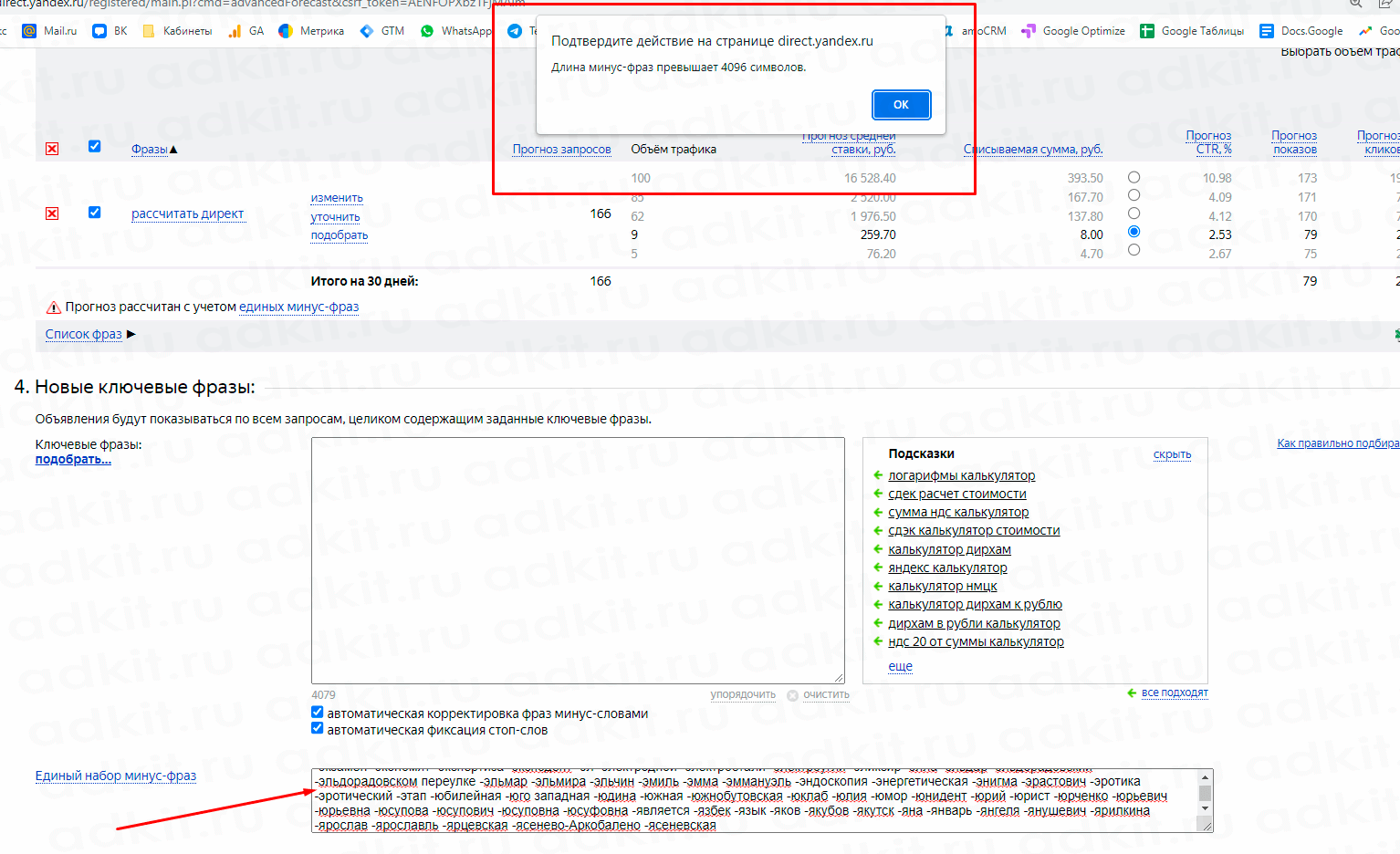
Task: Toggle 'автоматическая корректировка фраз минус-словами' checkbox
Action: click(317, 713)
